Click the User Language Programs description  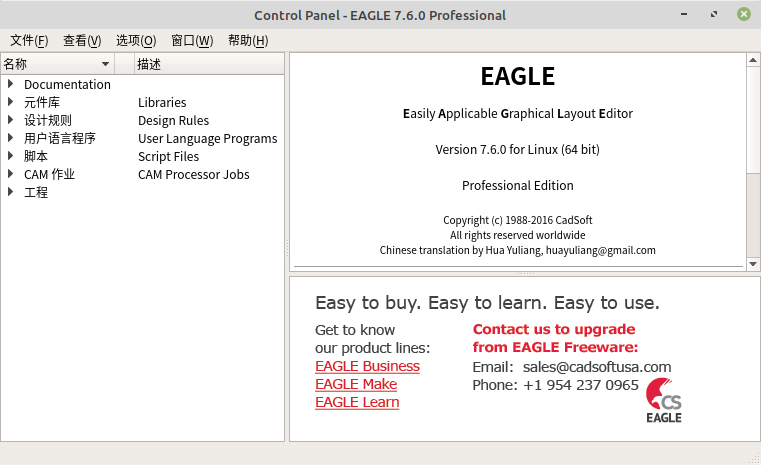pos(208,138)
